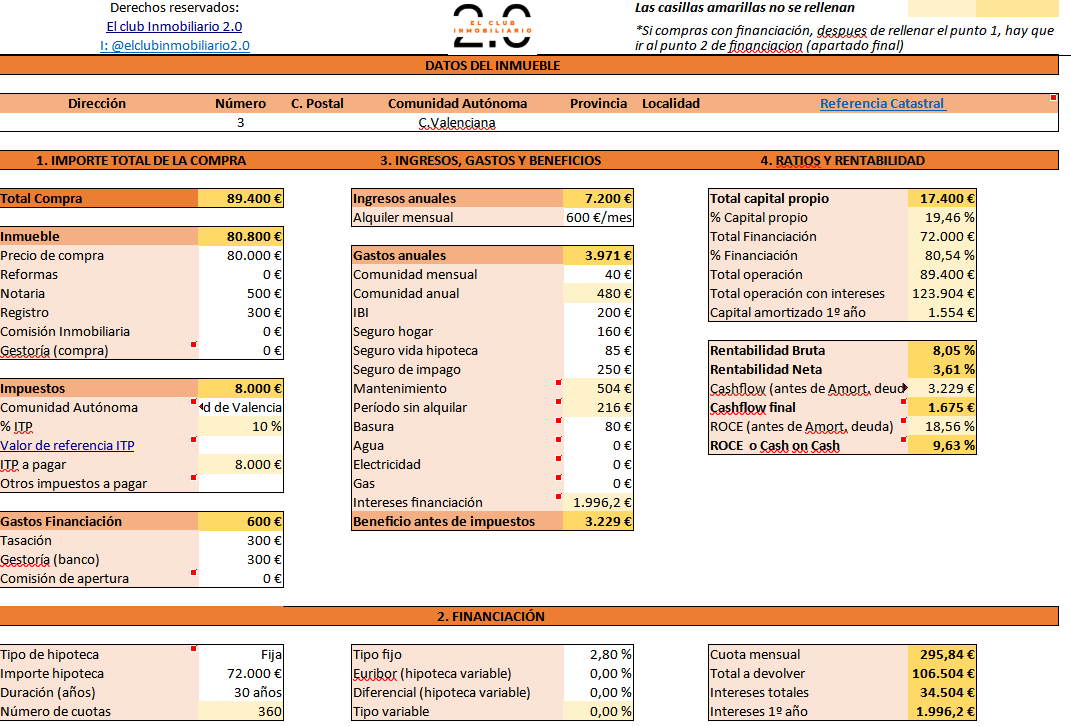
Task: Click the Total operación con intereses value 123.904 €
Action: click(942, 294)
